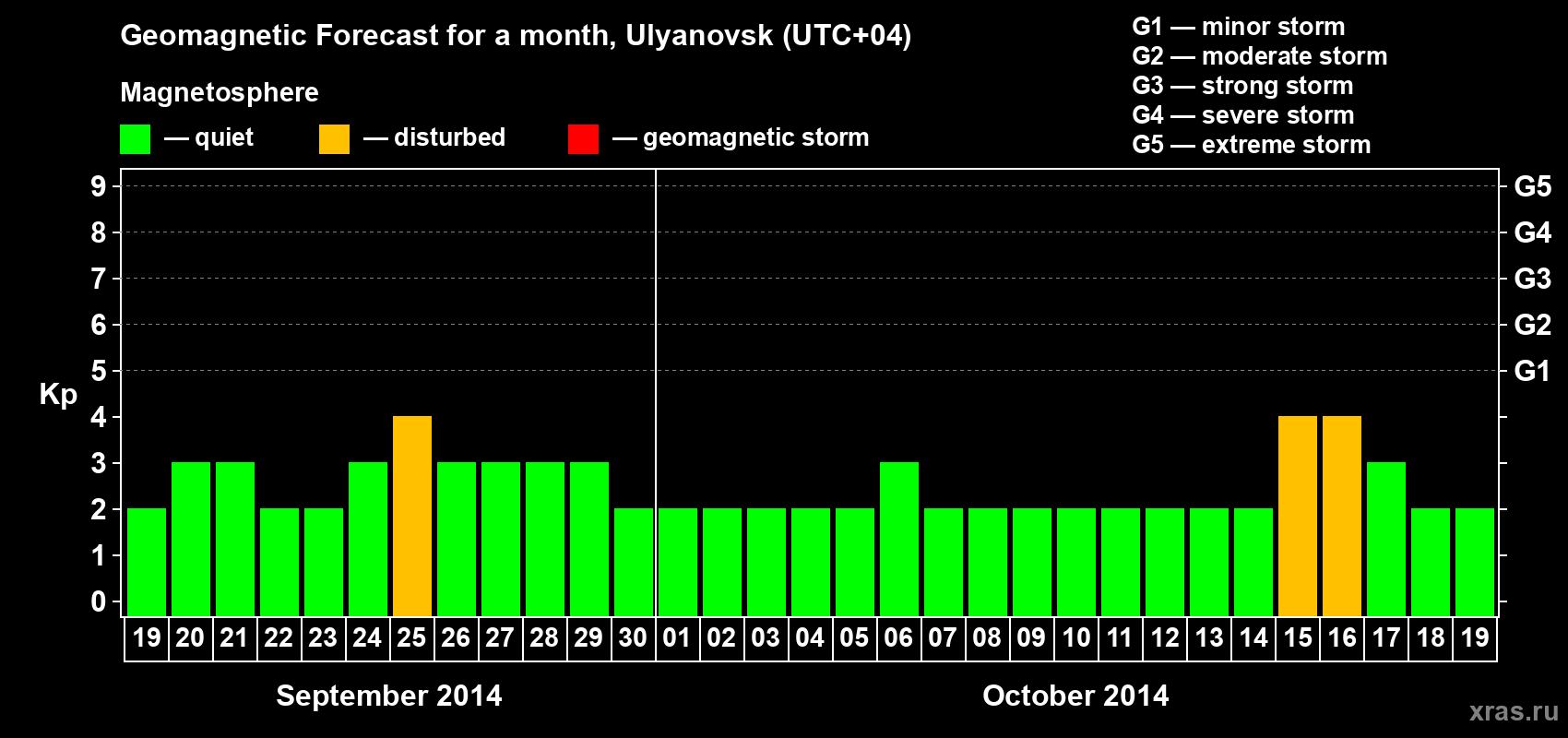Image resolution: width=1568 pixels, height=738 pixels.
Task: Click the 'Magnetosphere' heading
Action: [x=220, y=92]
